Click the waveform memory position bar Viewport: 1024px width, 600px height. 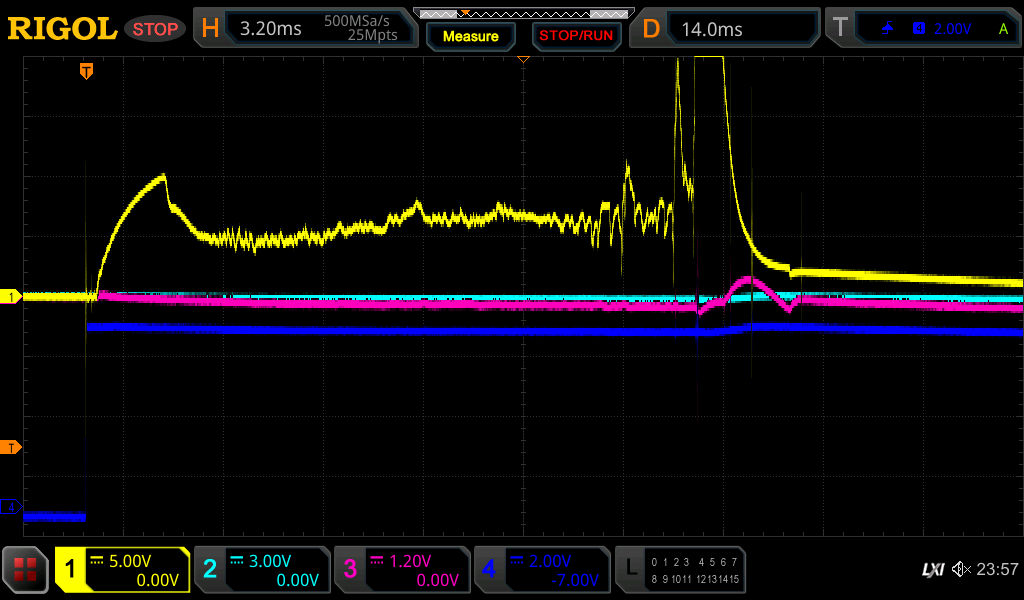coord(522,13)
